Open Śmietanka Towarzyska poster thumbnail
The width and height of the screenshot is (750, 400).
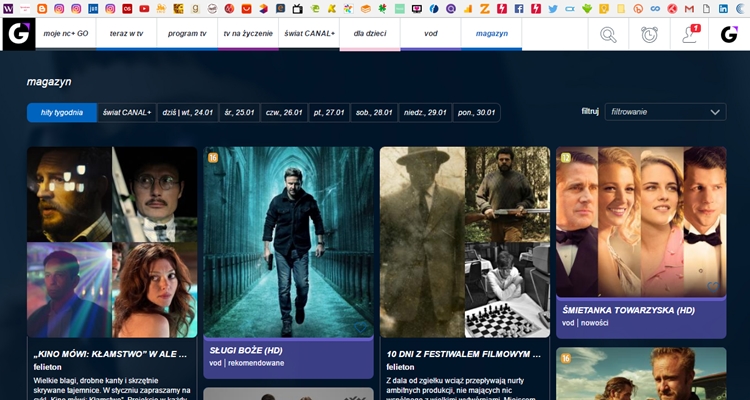click(641, 222)
